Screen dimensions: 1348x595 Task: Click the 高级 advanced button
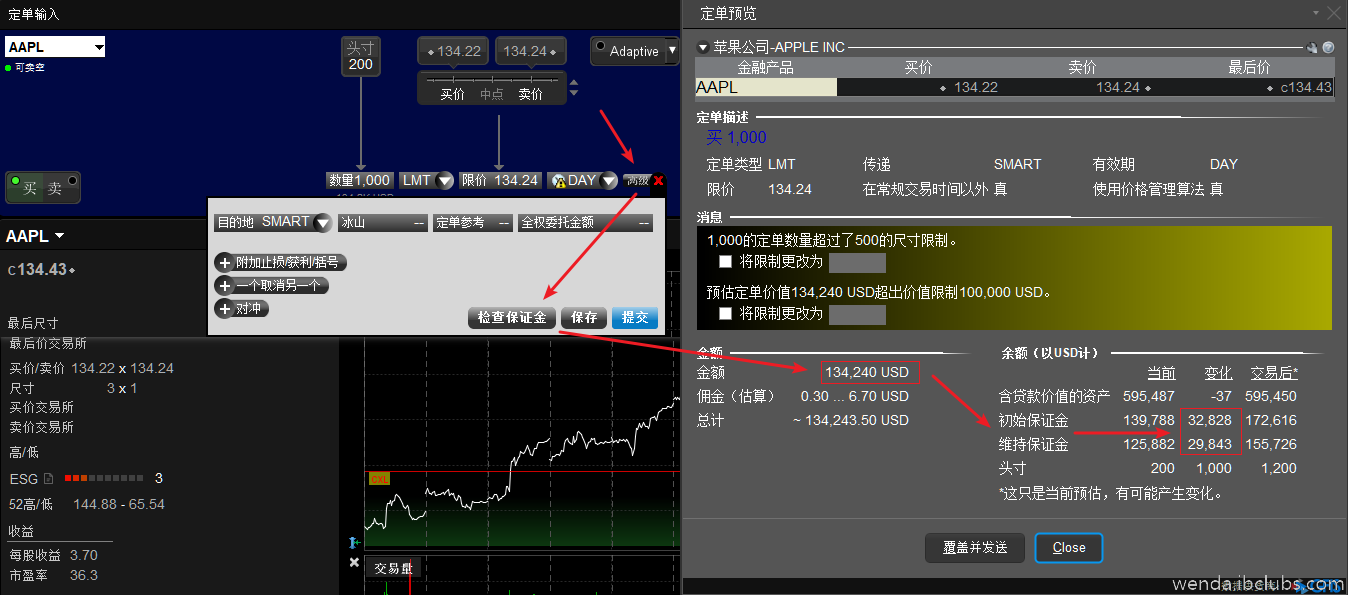tap(637, 181)
